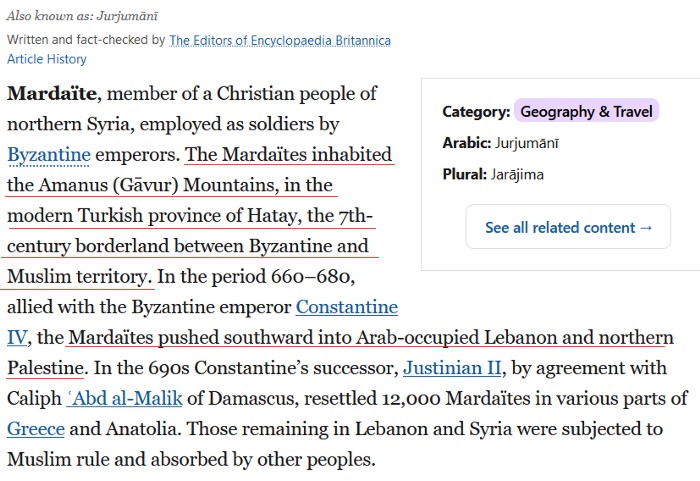This screenshot has width=700, height=481.
Task: Open The Editors of Encyclopaedia Britannica link
Action: click(x=280, y=40)
